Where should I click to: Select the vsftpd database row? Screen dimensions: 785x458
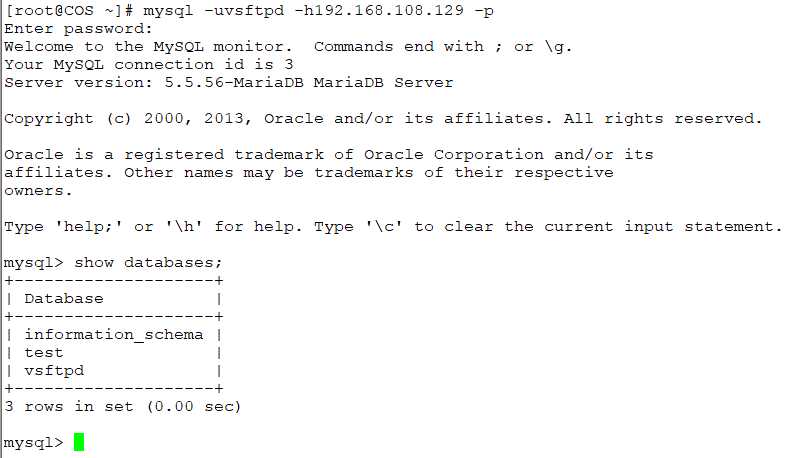pos(114,370)
